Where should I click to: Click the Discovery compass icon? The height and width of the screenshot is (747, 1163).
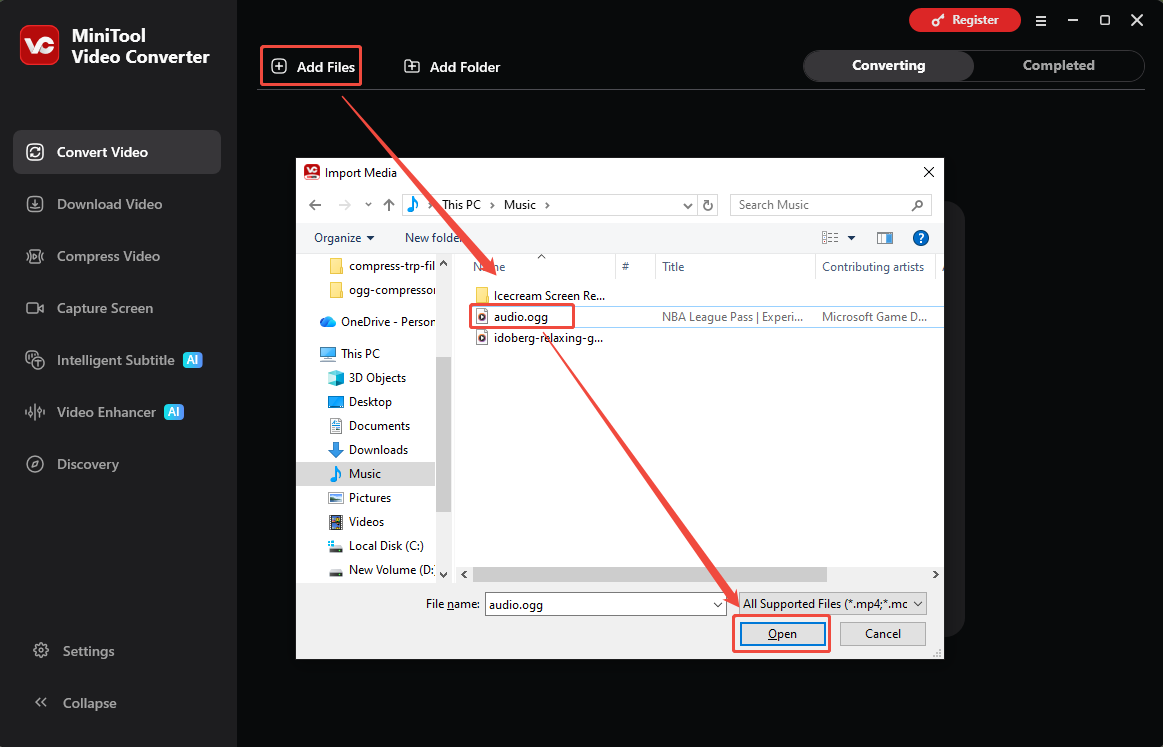pyautogui.click(x=35, y=464)
